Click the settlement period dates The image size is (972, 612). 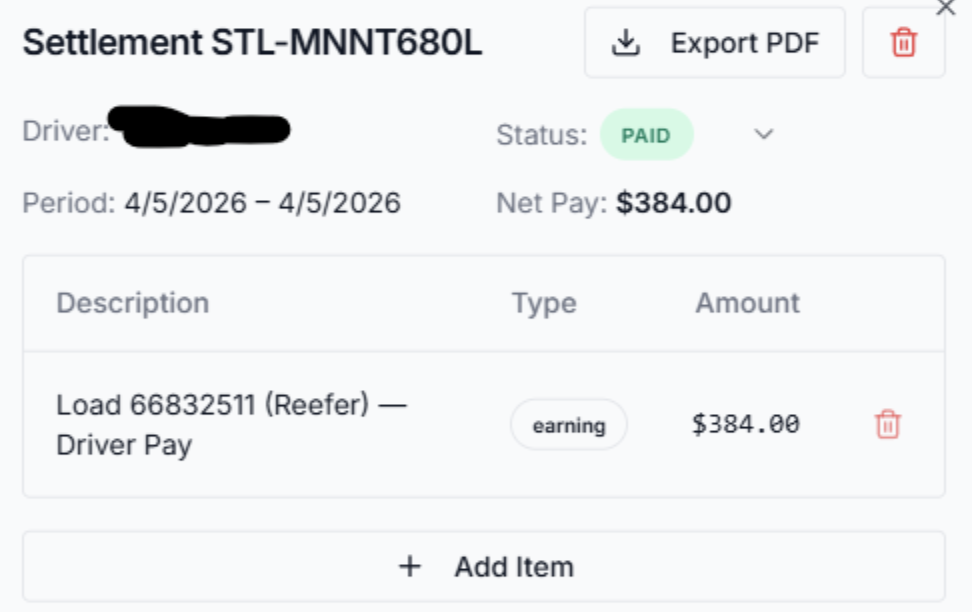262,204
